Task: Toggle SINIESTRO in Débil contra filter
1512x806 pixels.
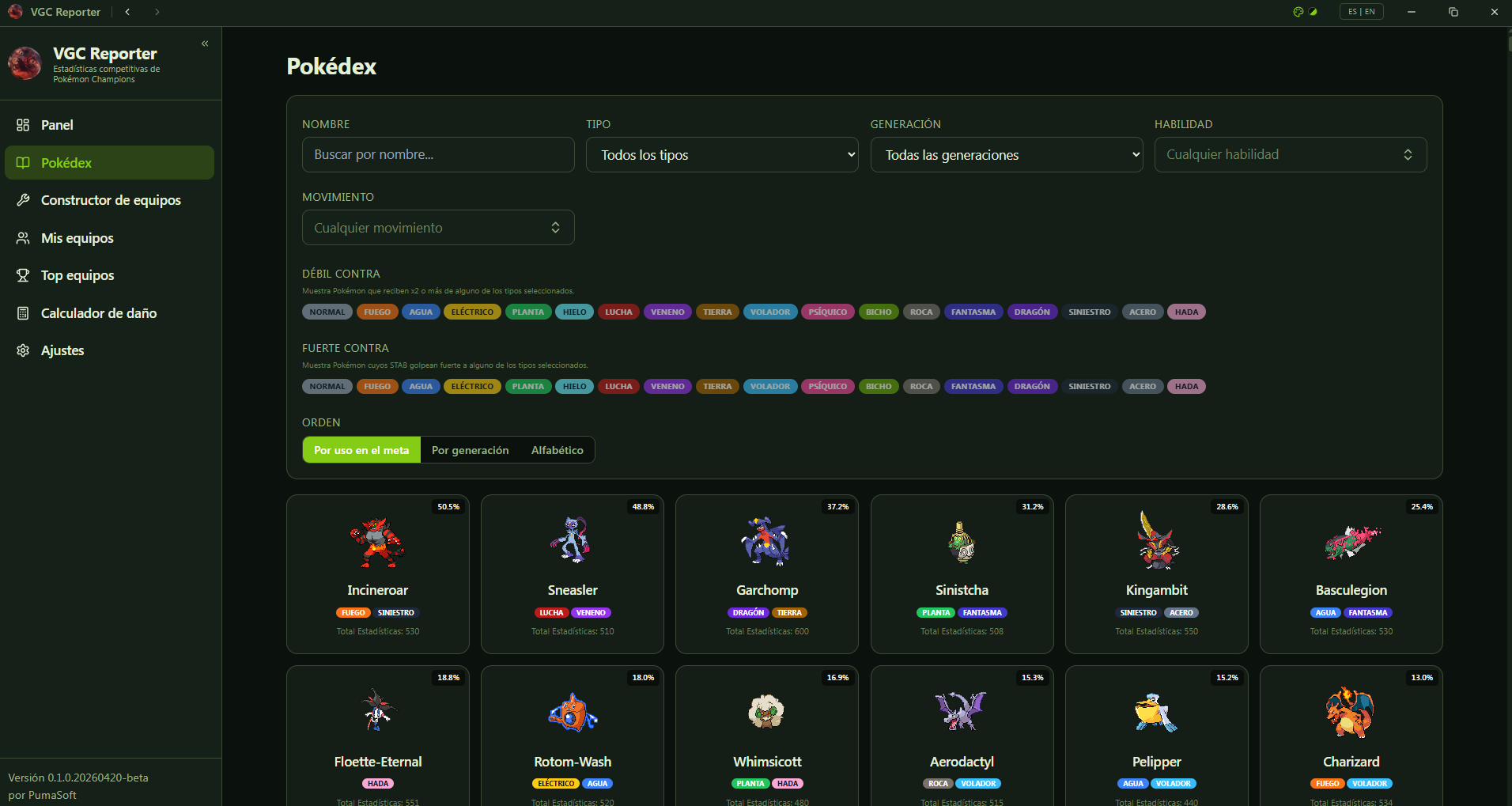Action: (x=1090, y=312)
